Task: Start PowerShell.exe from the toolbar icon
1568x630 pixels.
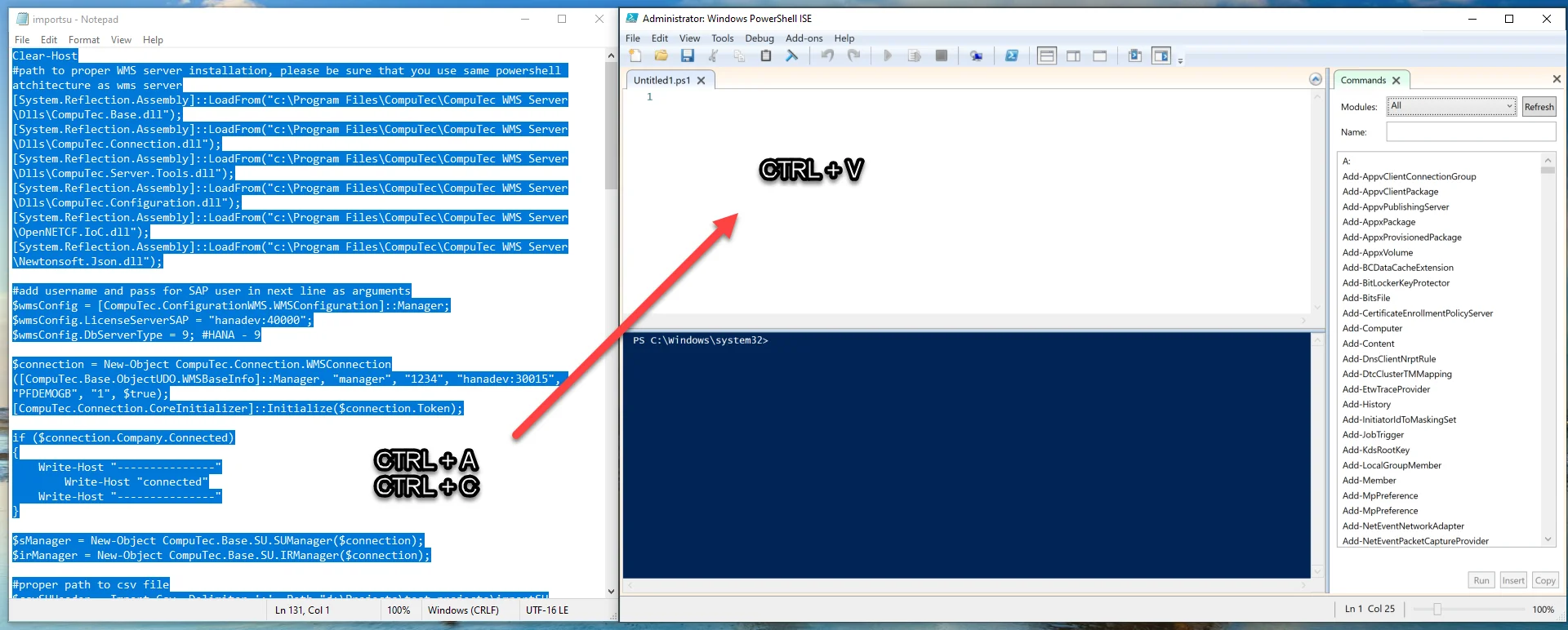Action: (x=1012, y=55)
